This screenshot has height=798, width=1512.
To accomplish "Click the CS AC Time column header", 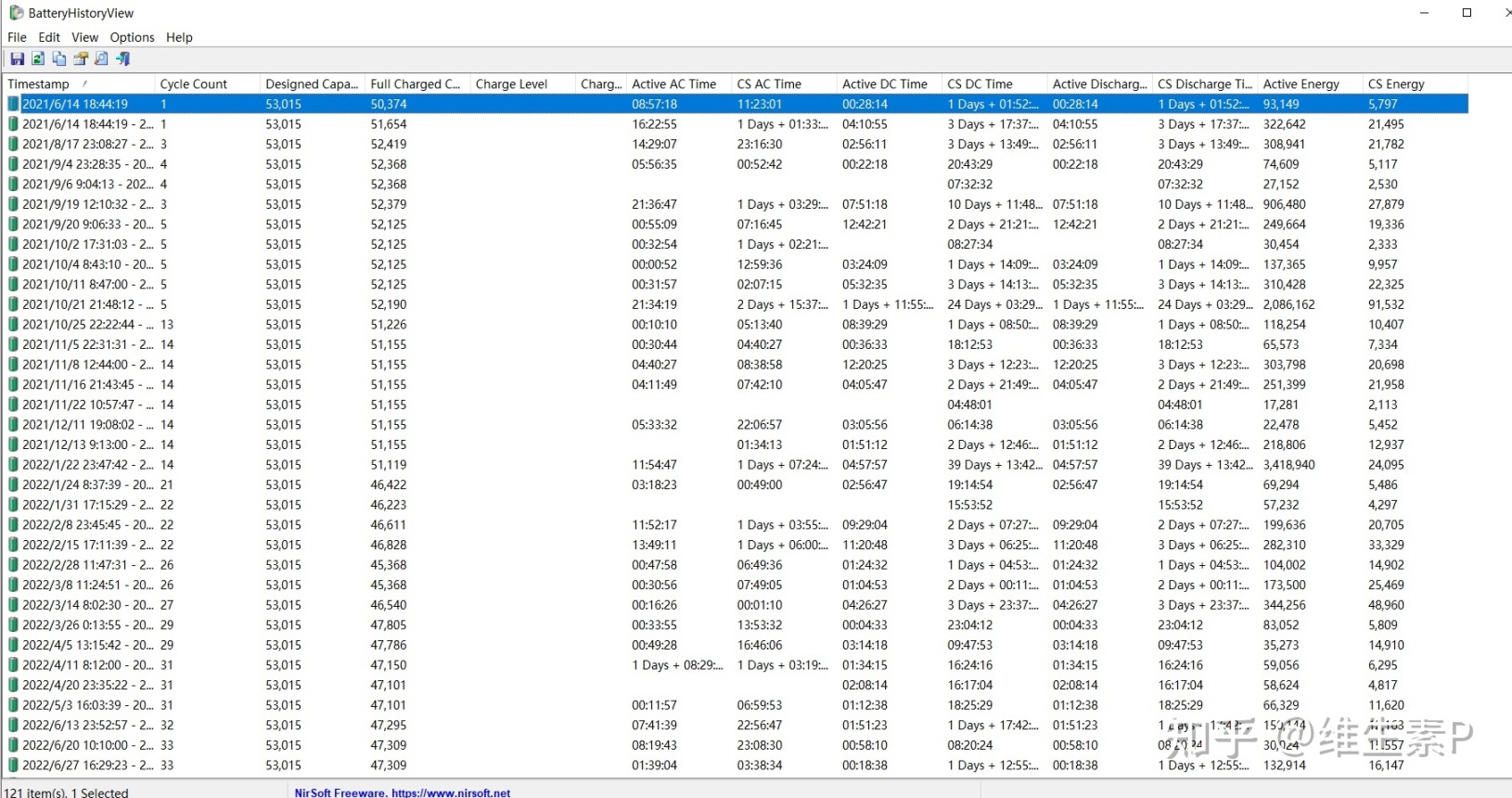I will [784, 84].
